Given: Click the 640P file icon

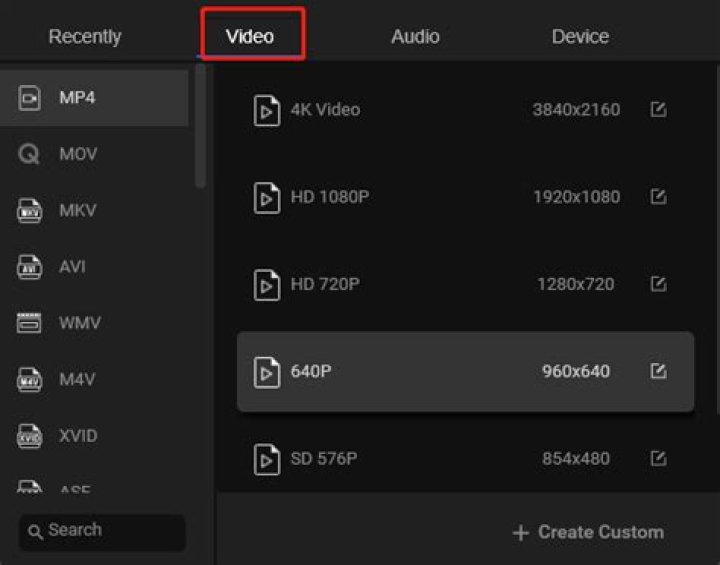Looking at the screenshot, I should (267, 372).
